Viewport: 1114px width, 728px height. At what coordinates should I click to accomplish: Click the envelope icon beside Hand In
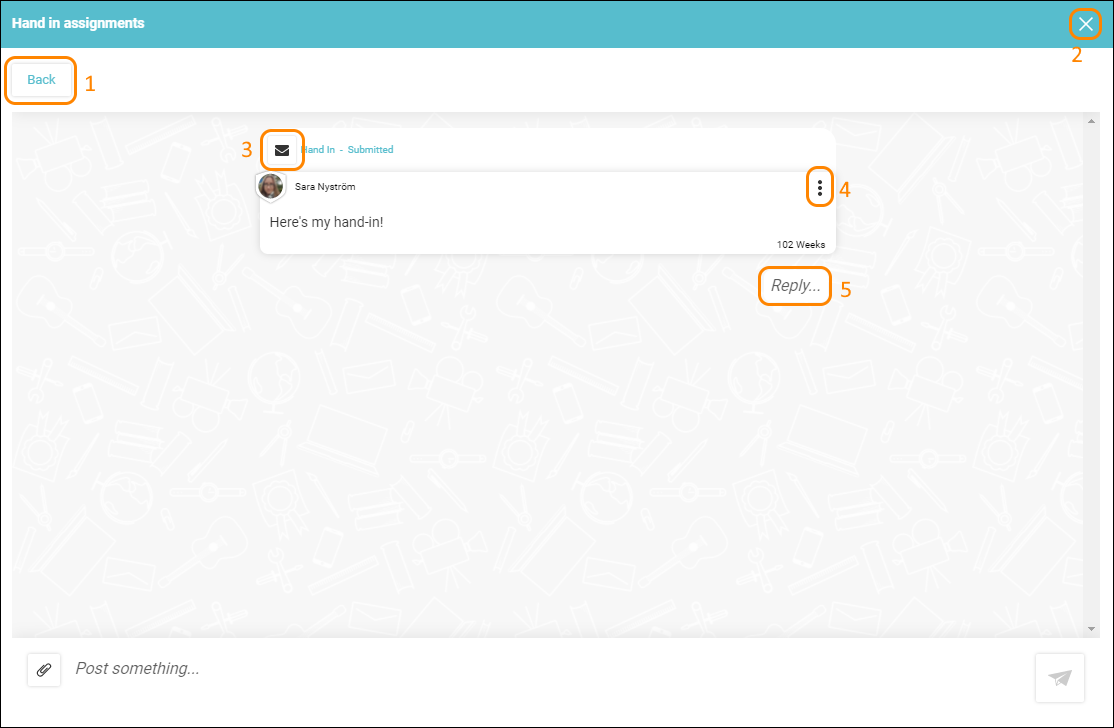pyautogui.click(x=282, y=150)
